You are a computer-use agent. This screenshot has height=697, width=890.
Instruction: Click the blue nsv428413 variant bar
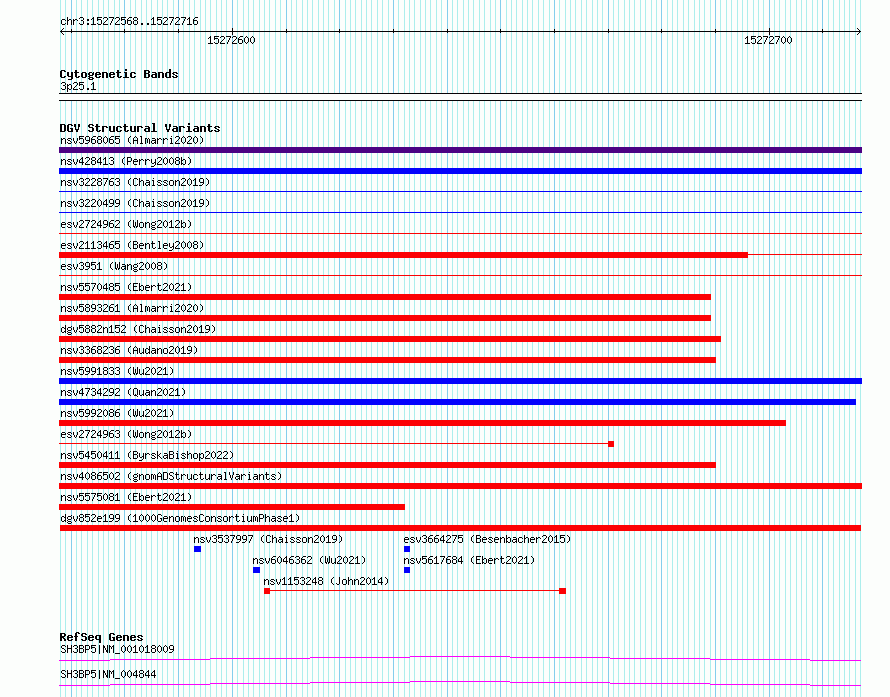[460, 171]
